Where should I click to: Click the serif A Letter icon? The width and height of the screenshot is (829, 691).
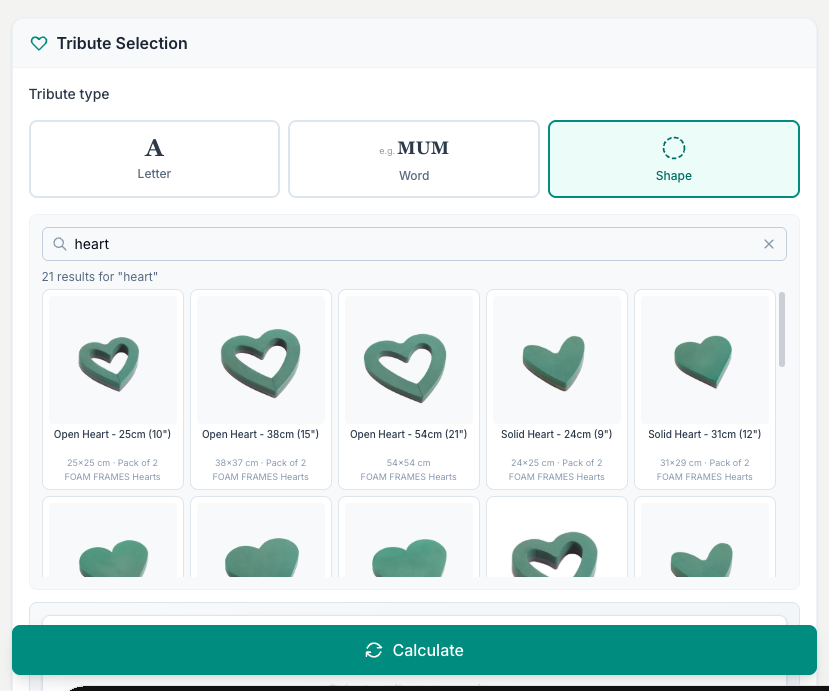154,148
